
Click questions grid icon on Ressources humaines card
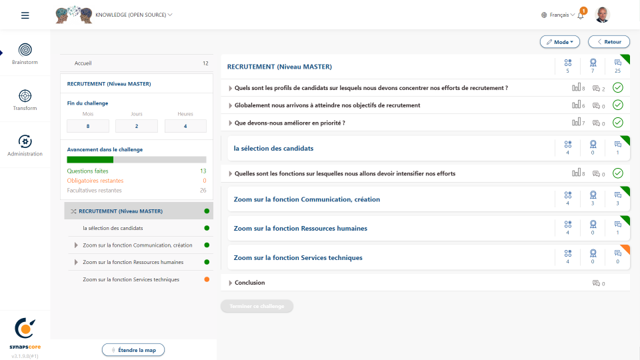568,224
